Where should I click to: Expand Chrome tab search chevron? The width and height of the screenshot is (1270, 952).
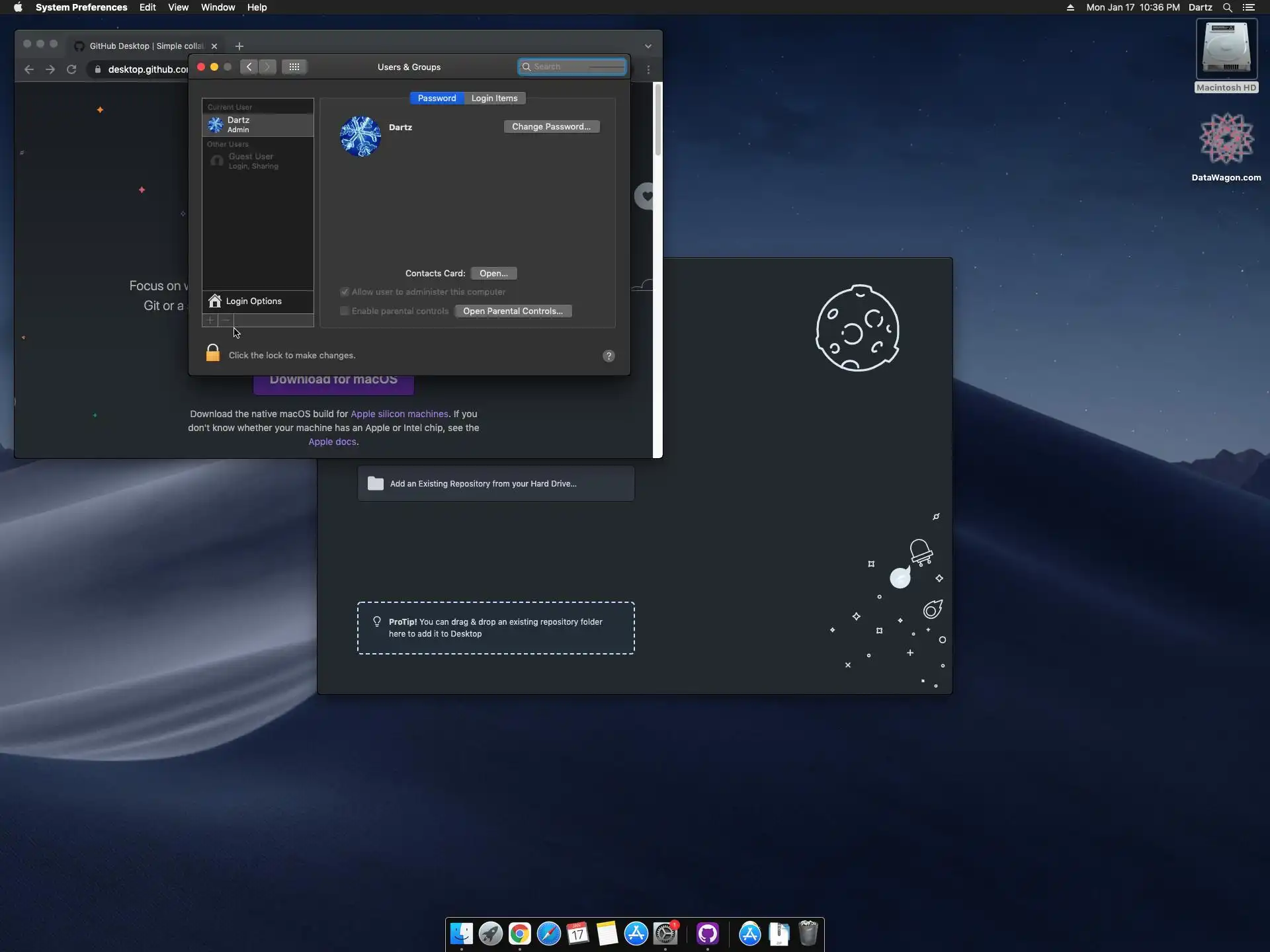[x=648, y=46]
